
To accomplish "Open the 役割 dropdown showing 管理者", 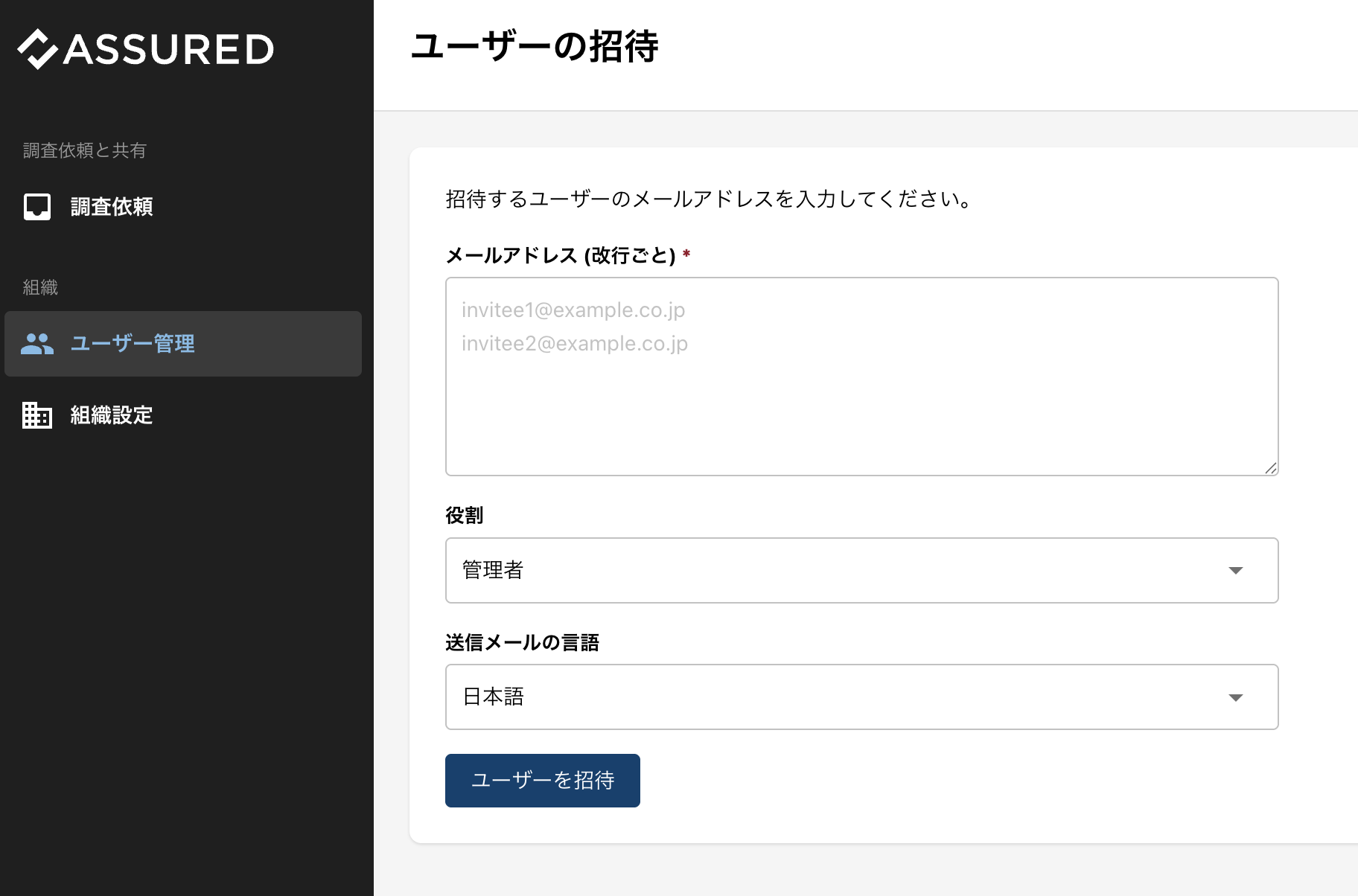I will [x=862, y=571].
